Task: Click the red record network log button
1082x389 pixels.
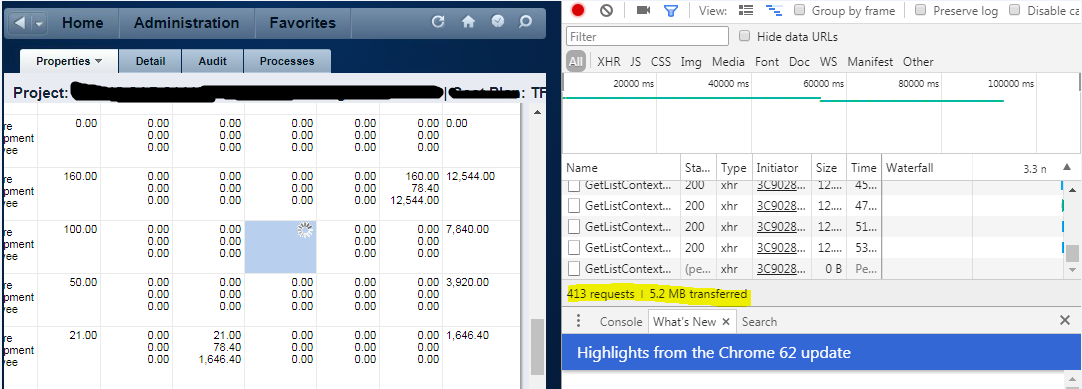Action: (x=578, y=10)
